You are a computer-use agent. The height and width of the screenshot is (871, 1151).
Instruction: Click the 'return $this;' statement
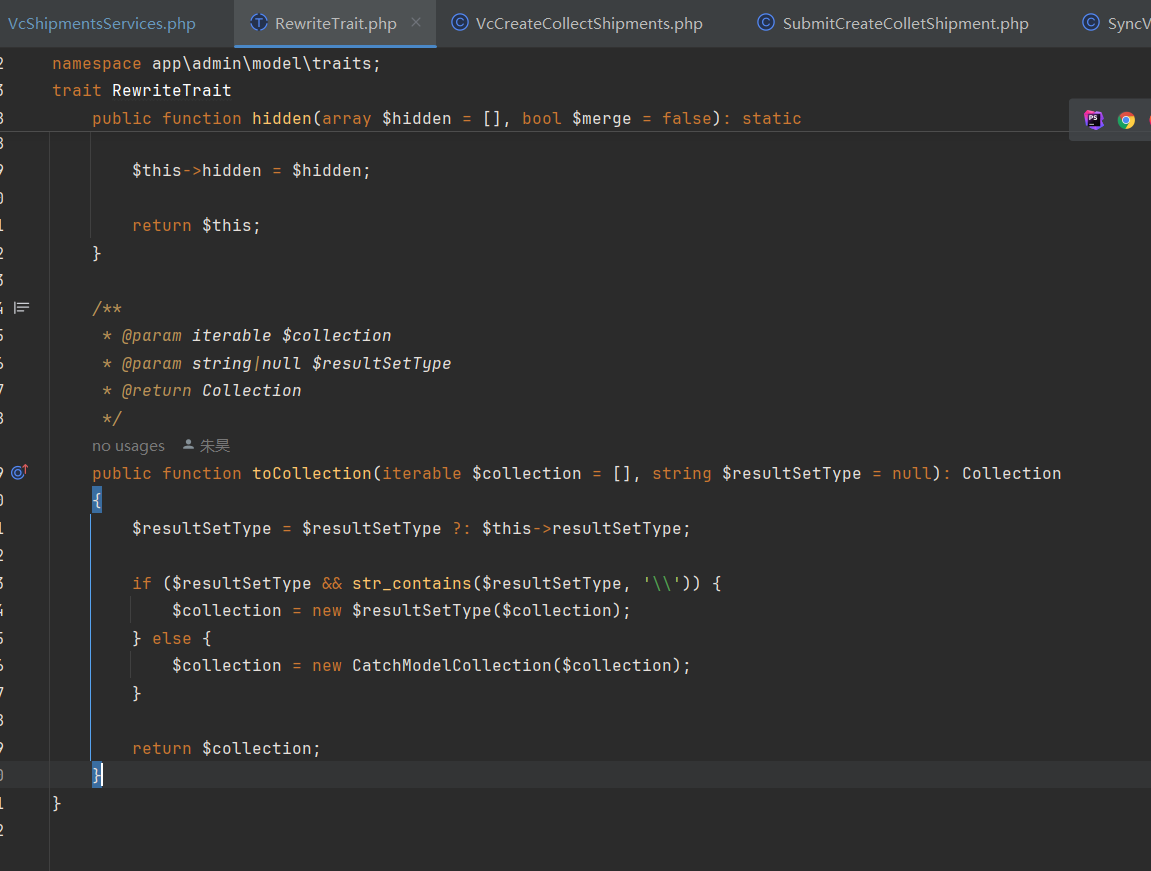tap(197, 225)
